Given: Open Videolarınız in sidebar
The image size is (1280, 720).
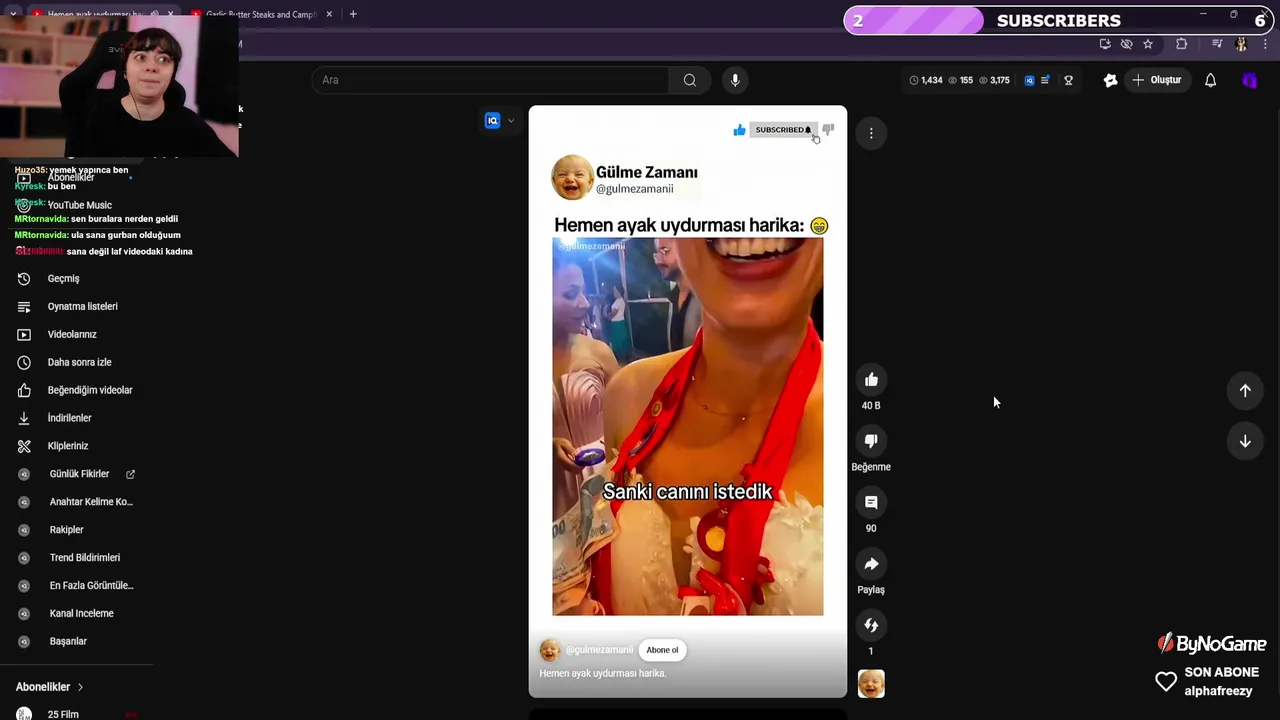Looking at the screenshot, I should pyautogui.click(x=72, y=335).
